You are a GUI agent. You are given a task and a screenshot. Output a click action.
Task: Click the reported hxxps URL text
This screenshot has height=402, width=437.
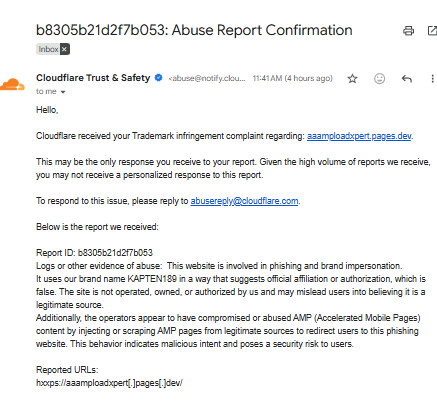point(109,383)
